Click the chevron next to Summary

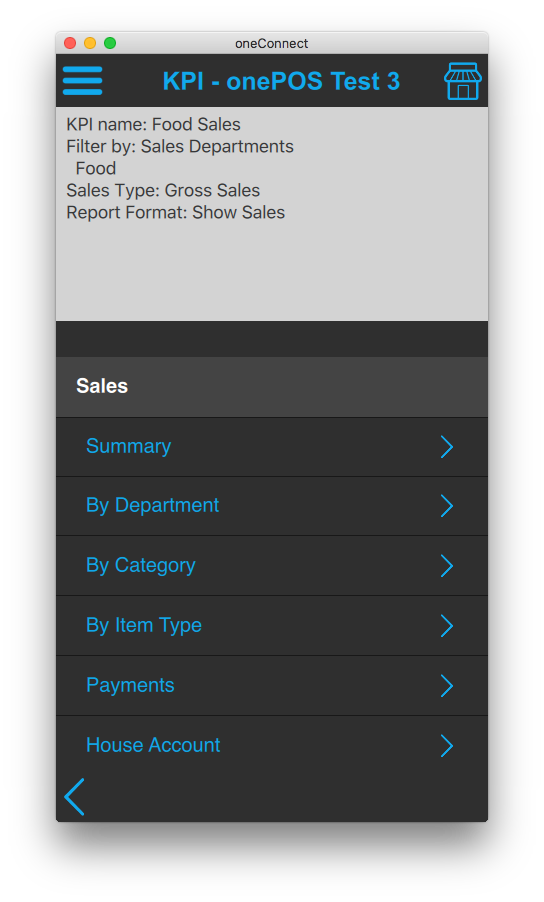(x=447, y=447)
